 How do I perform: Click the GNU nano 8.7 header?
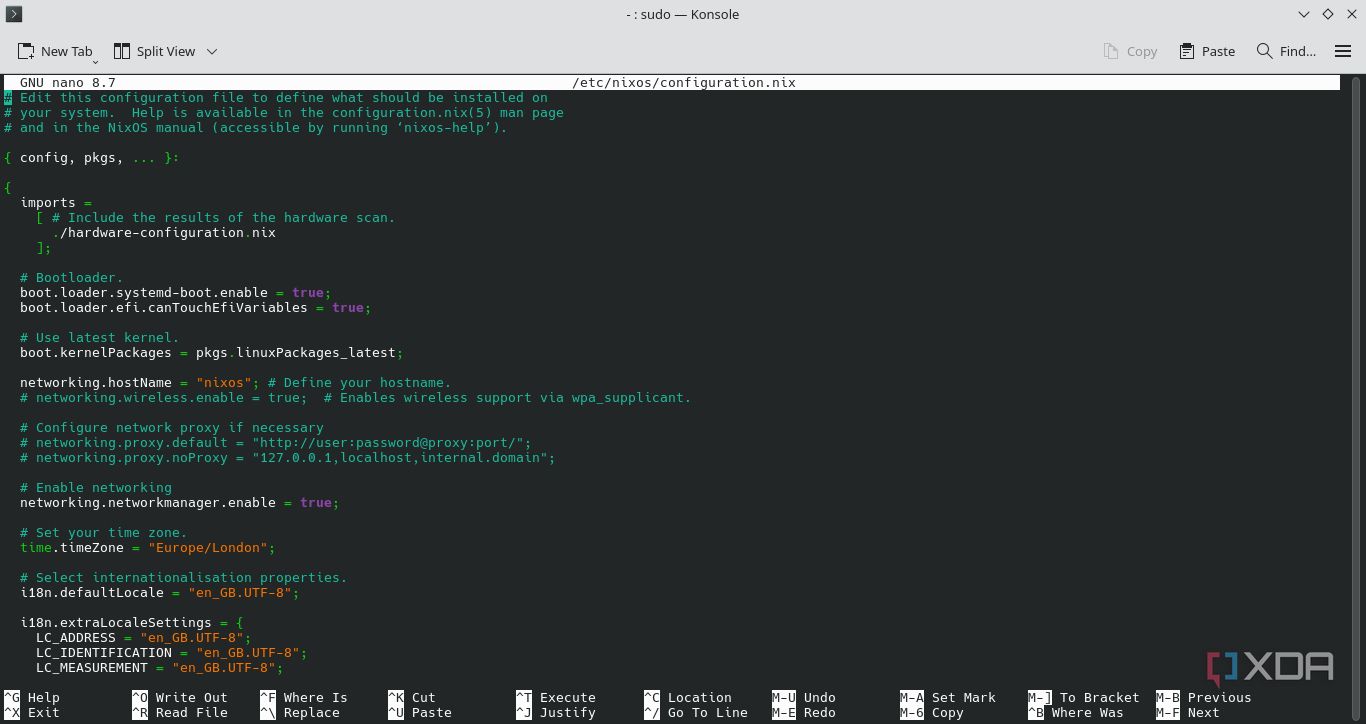(x=68, y=83)
